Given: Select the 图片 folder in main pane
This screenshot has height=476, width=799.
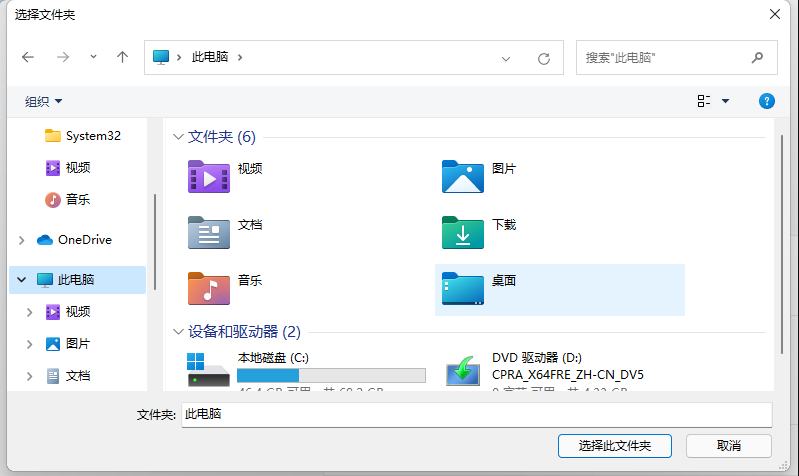Looking at the screenshot, I should tap(463, 176).
